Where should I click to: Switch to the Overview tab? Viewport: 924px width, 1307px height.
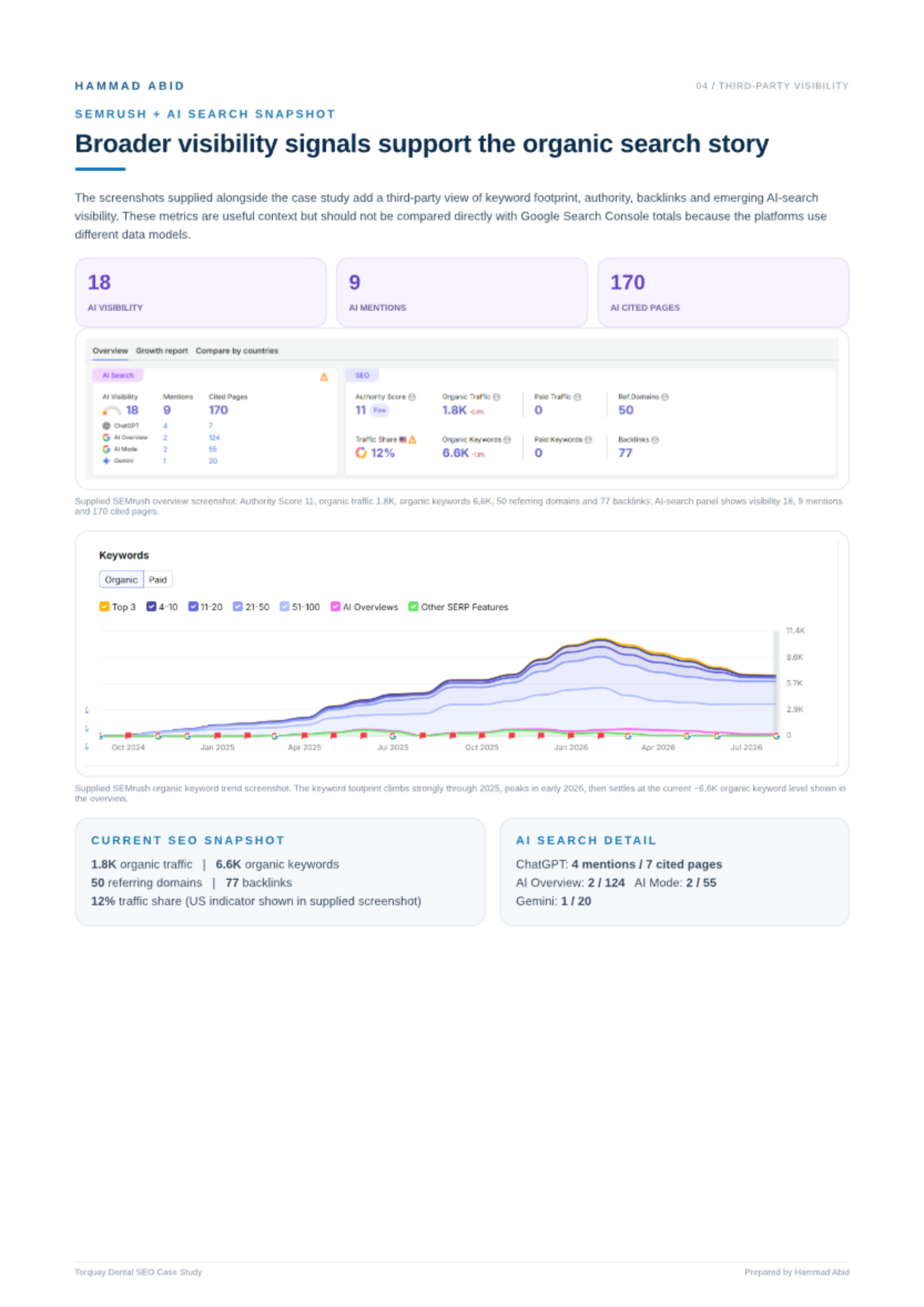(x=110, y=351)
